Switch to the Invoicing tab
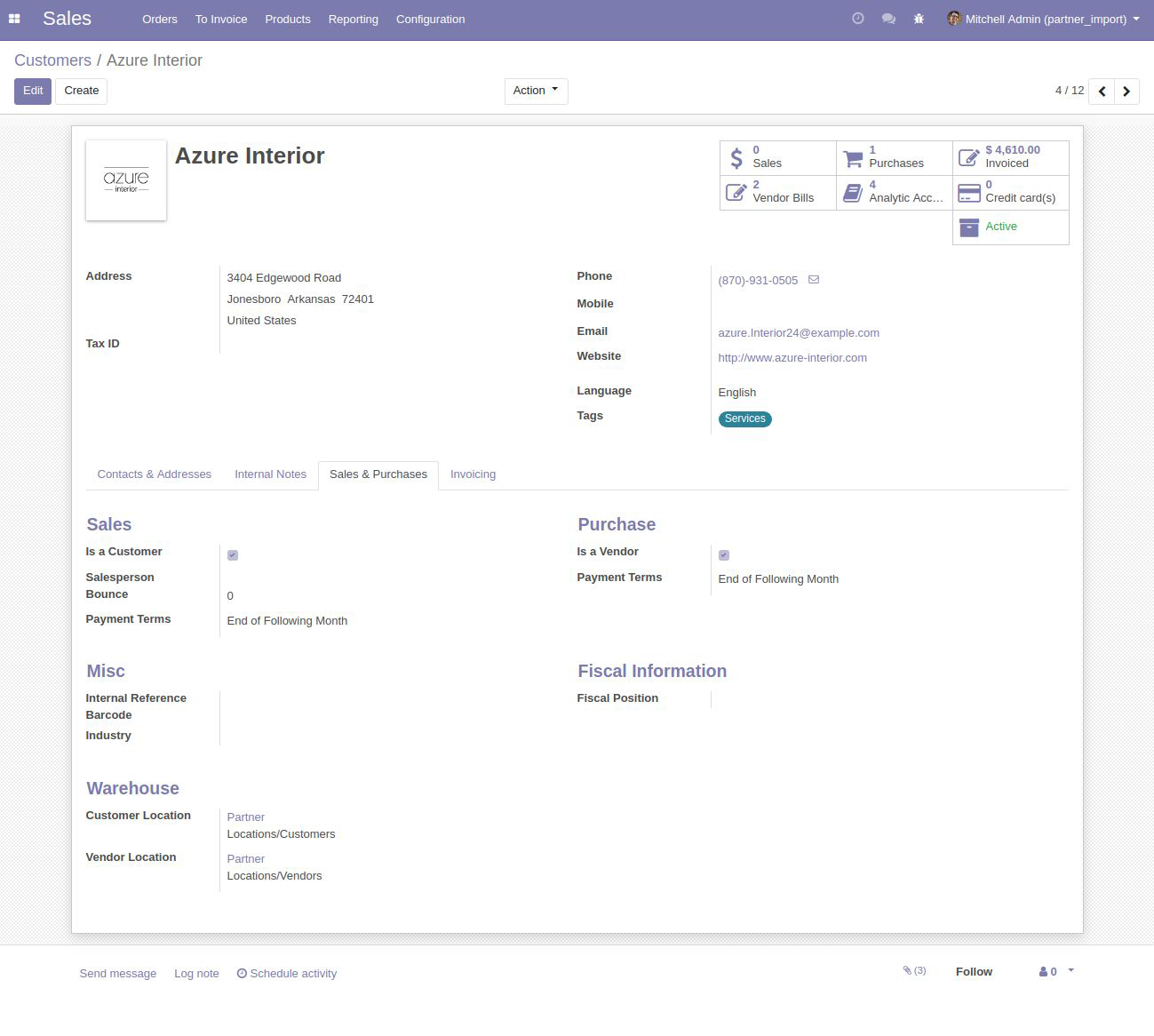 473,474
